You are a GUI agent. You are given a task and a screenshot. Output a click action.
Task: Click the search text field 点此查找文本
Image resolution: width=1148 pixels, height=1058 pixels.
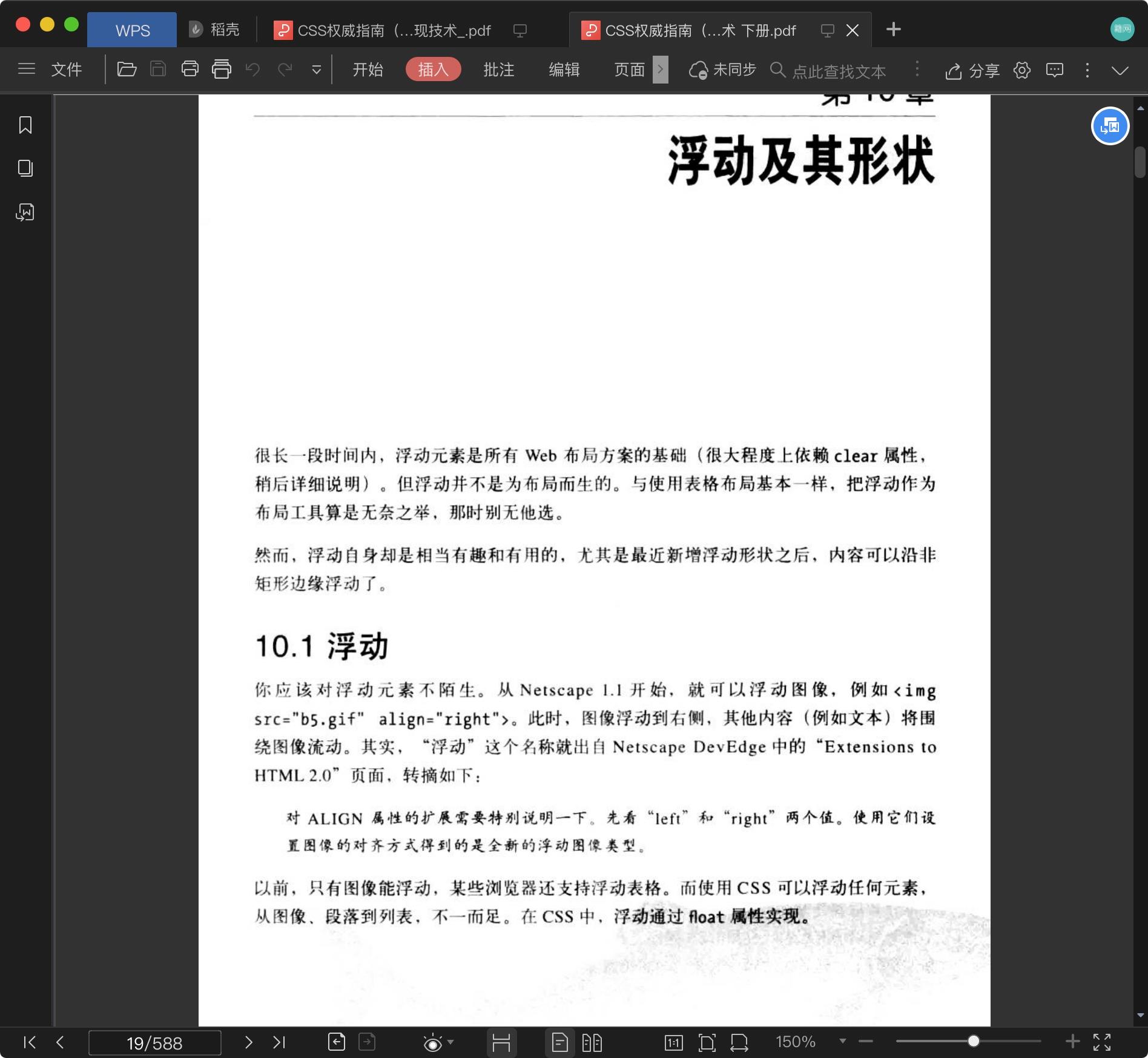[x=839, y=71]
